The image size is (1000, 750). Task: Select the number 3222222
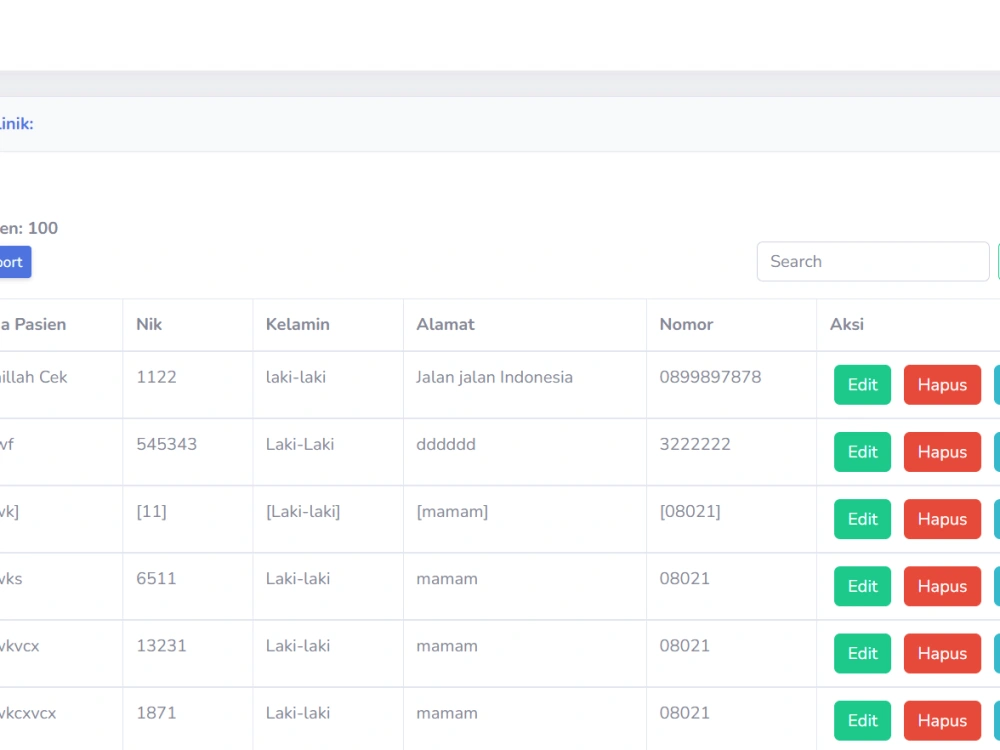tap(695, 445)
